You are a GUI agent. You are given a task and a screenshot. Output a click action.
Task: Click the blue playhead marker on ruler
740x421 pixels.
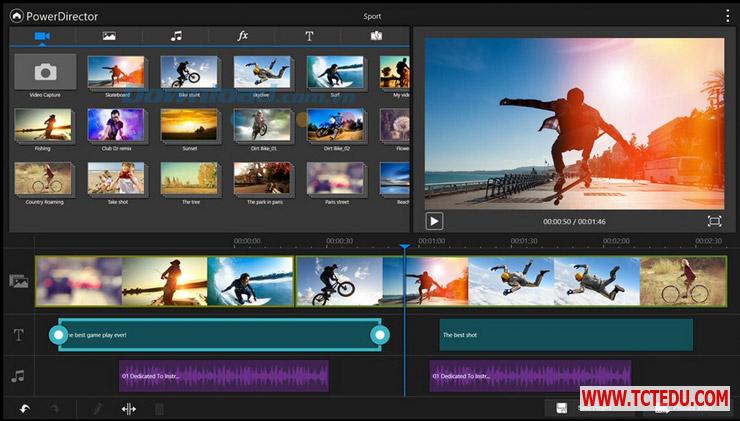pyautogui.click(x=404, y=246)
